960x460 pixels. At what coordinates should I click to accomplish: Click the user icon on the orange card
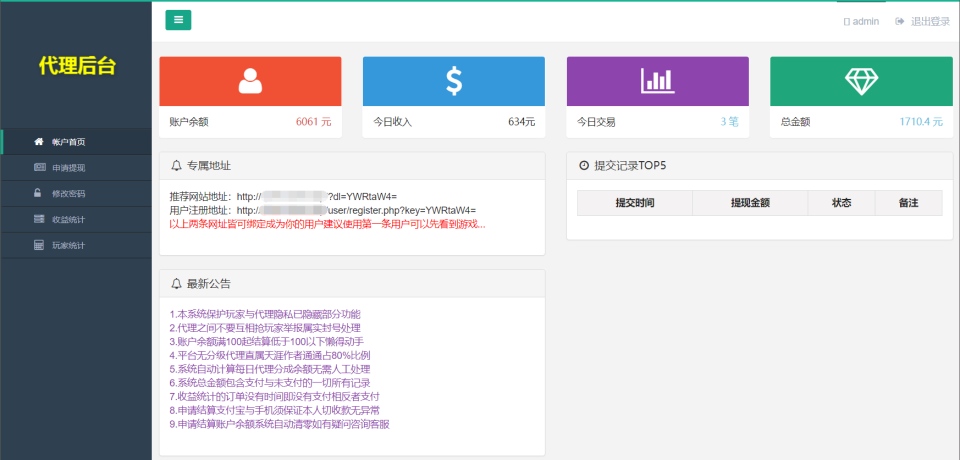point(250,81)
